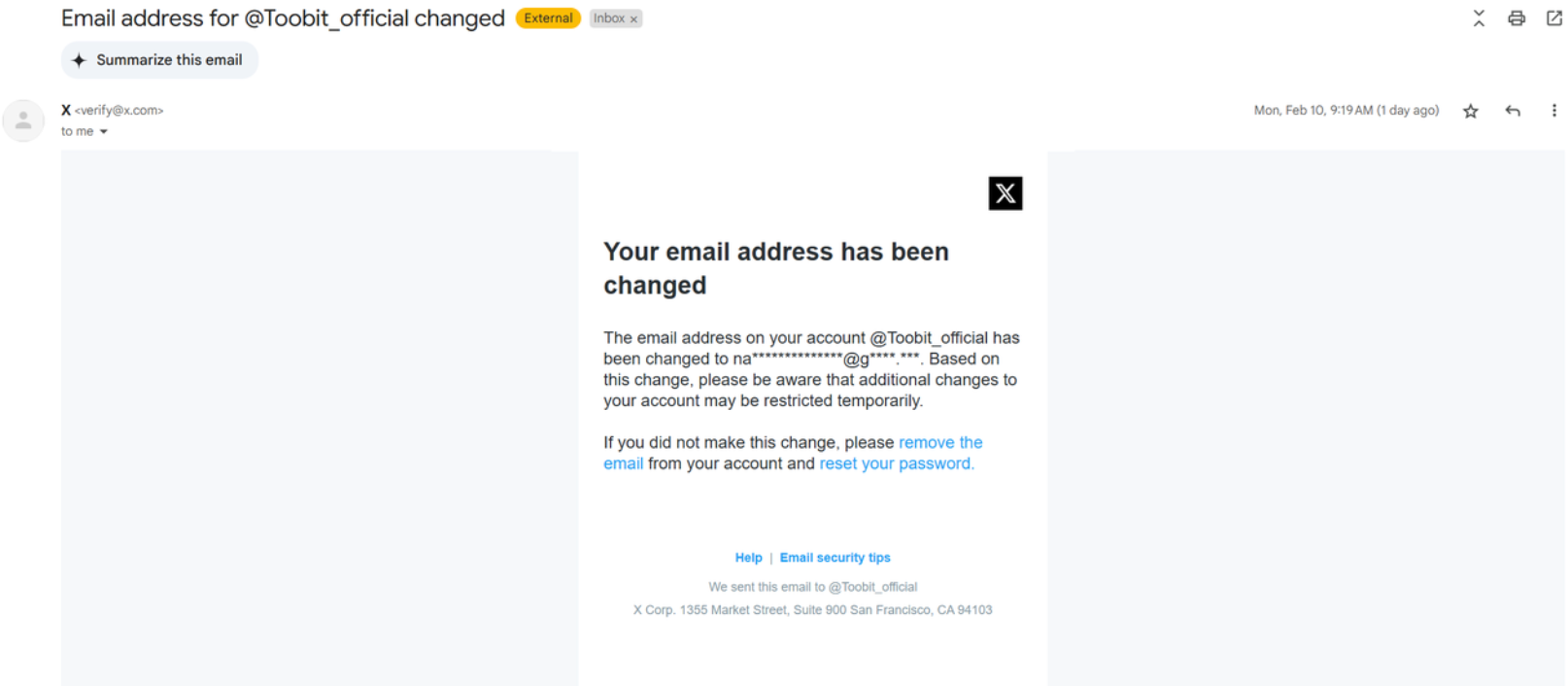This screenshot has width=1568, height=686.
Task: Open the email in a new window
Action: [x=1553, y=18]
